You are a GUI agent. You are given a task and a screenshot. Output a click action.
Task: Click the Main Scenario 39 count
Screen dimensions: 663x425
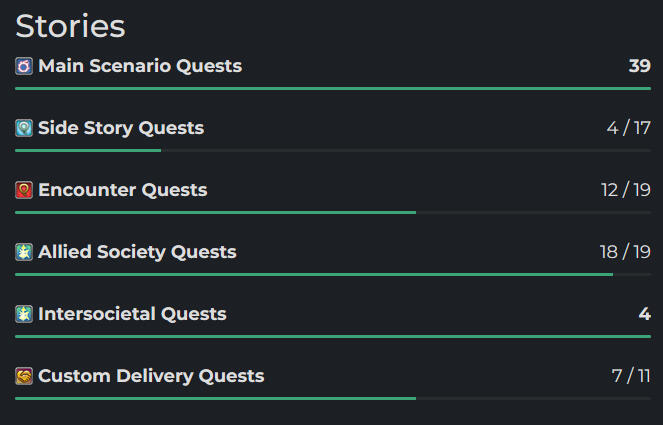639,66
